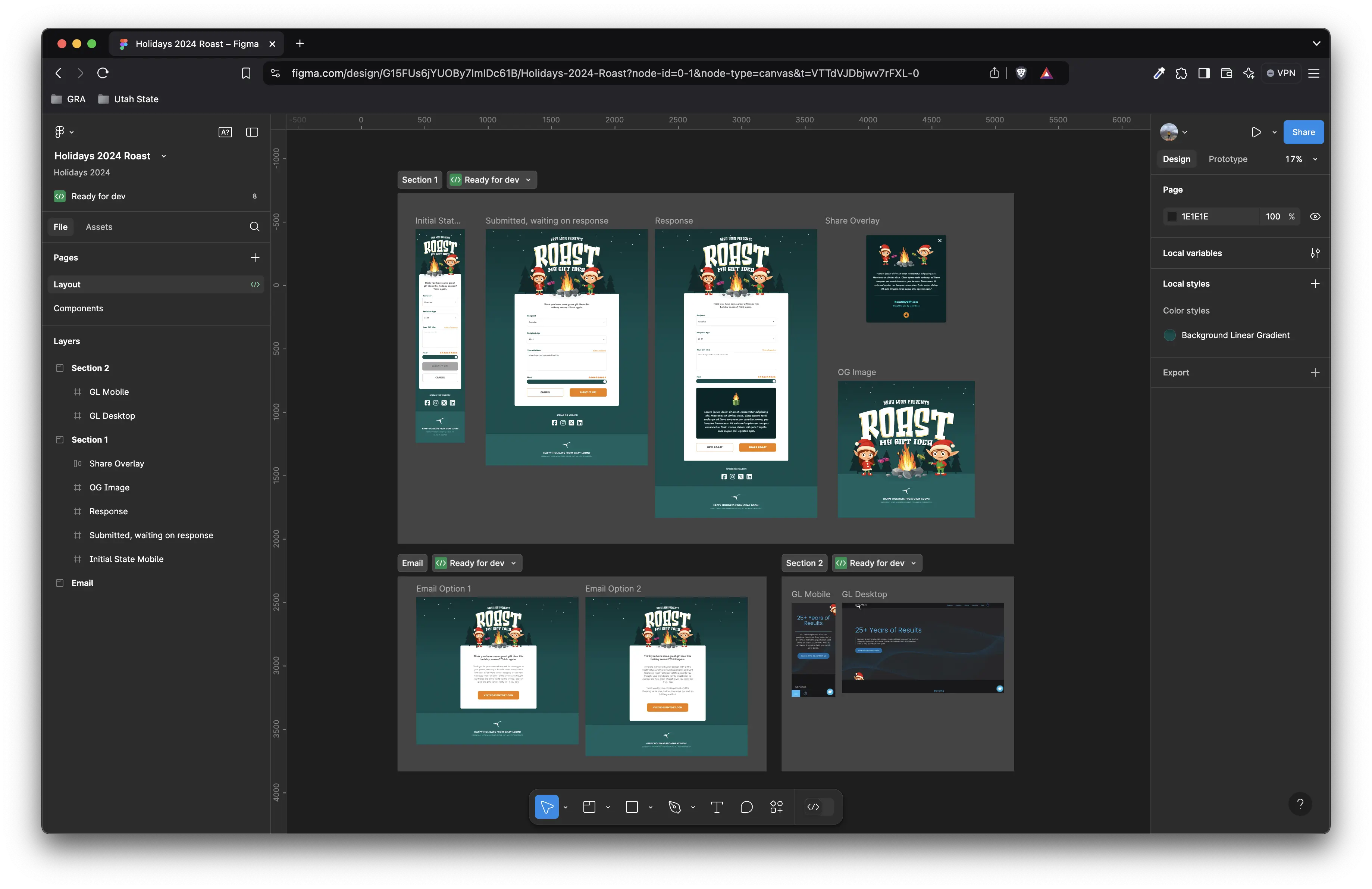This screenshot has width=1372, height=889.
Task: Select the Text tool
Action: tap(717, 807)
